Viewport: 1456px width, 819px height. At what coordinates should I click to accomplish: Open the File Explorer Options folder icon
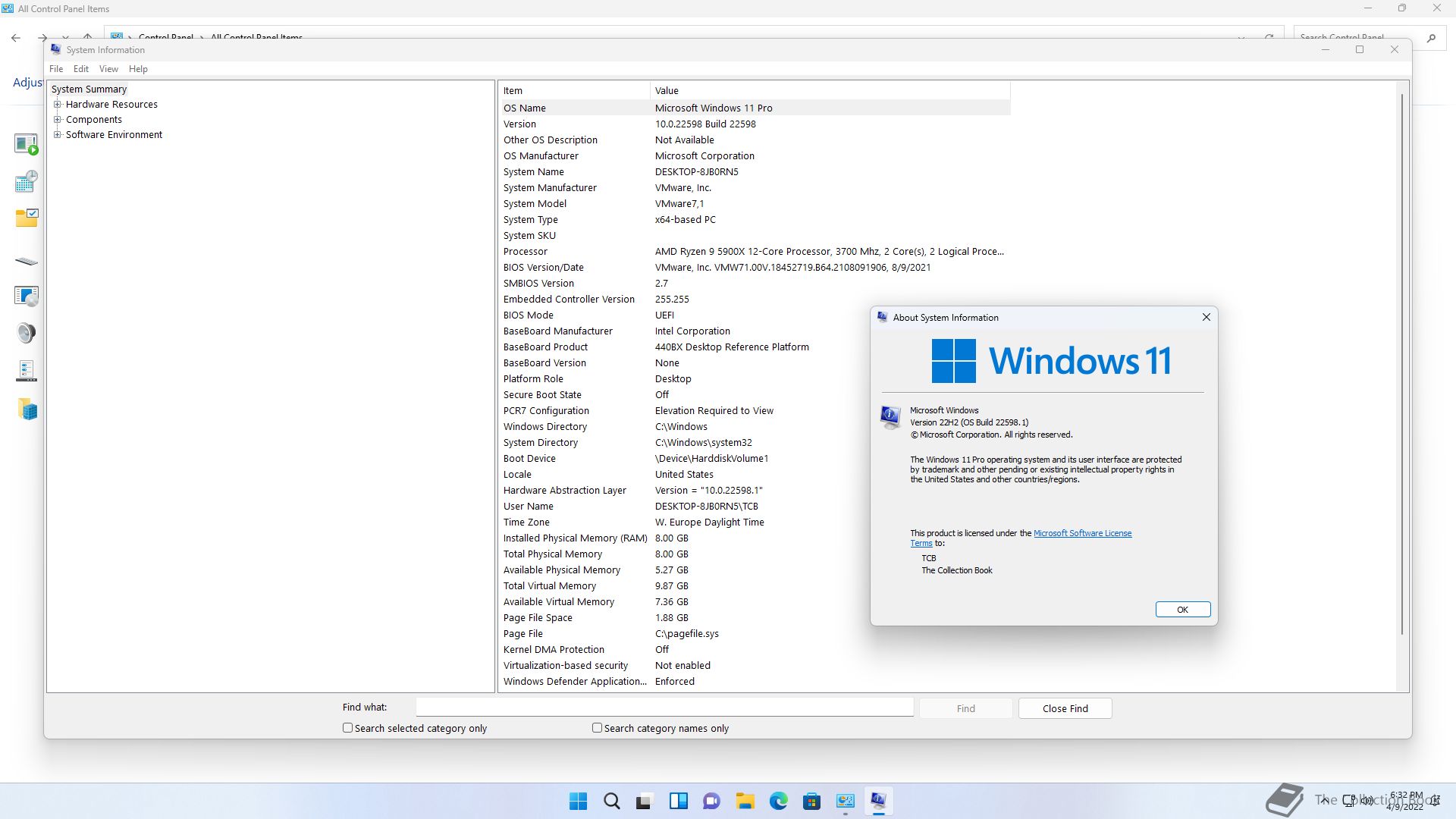(x=27, y=218)
